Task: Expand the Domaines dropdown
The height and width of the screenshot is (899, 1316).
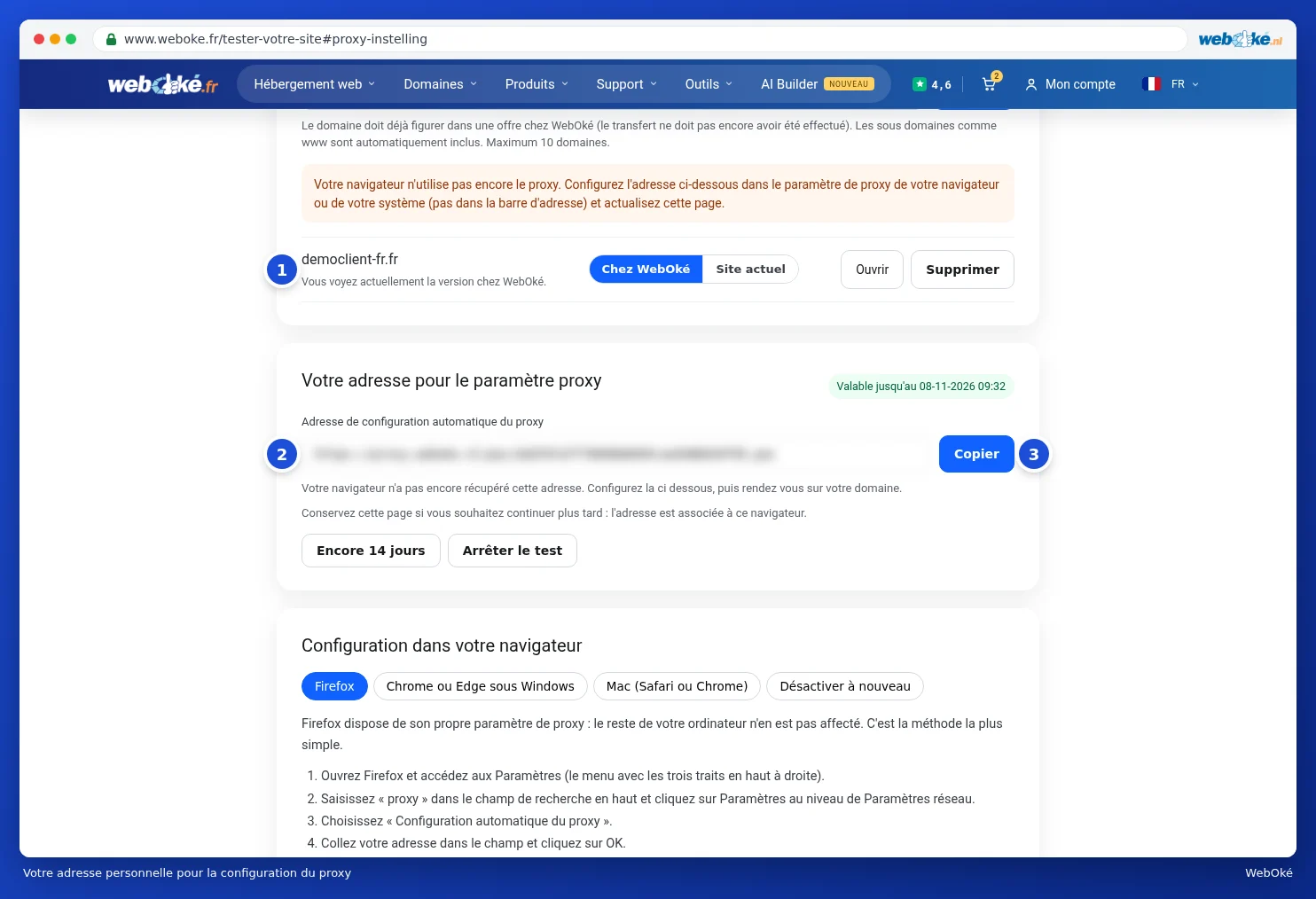Action: coord(441,84)
